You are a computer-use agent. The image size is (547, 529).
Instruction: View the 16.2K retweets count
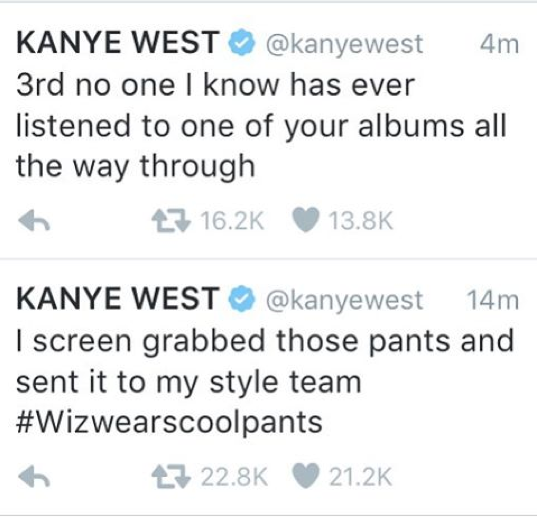point(232,221)
